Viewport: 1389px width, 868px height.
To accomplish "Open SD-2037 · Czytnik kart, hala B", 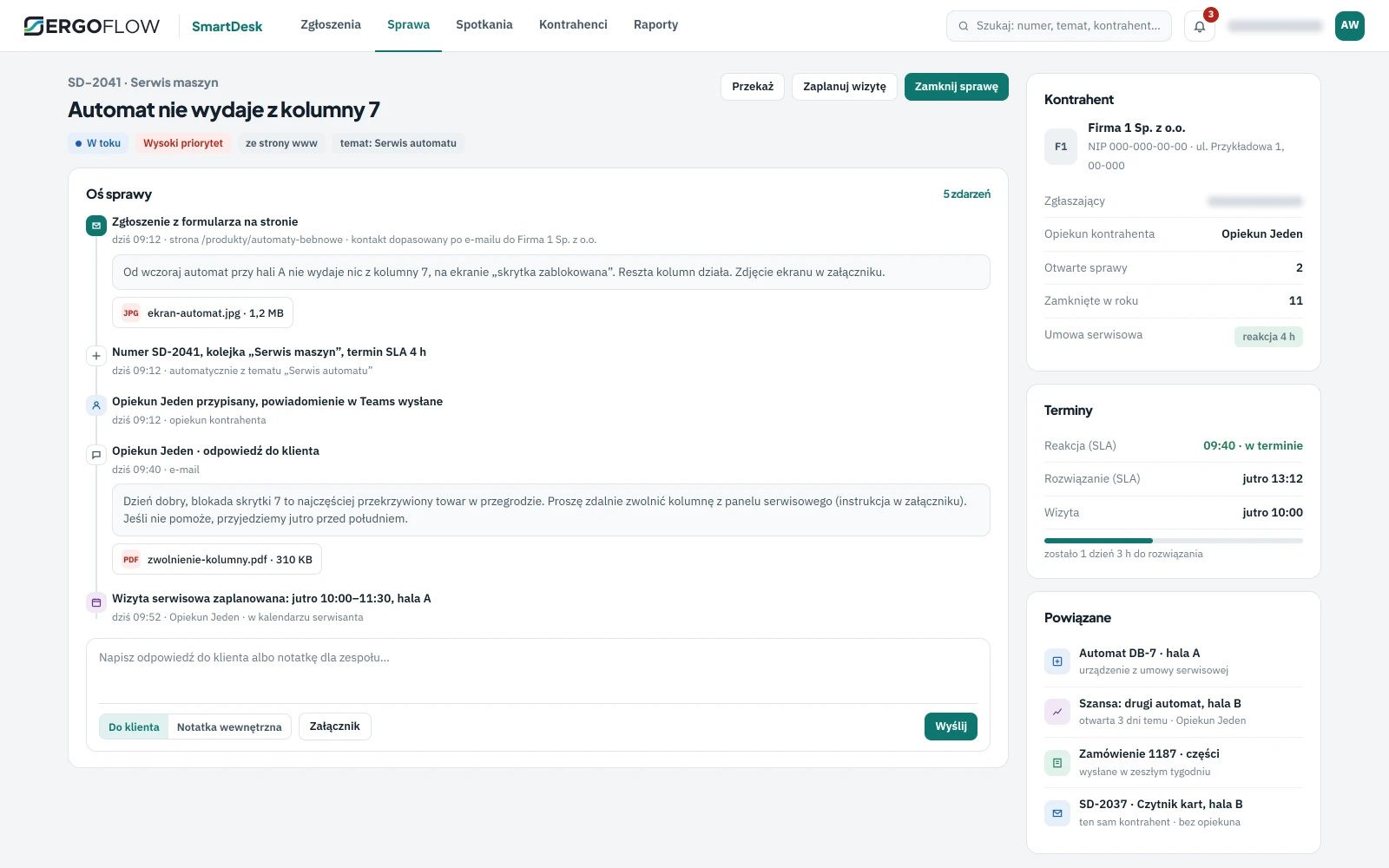I will point(1174,813).
